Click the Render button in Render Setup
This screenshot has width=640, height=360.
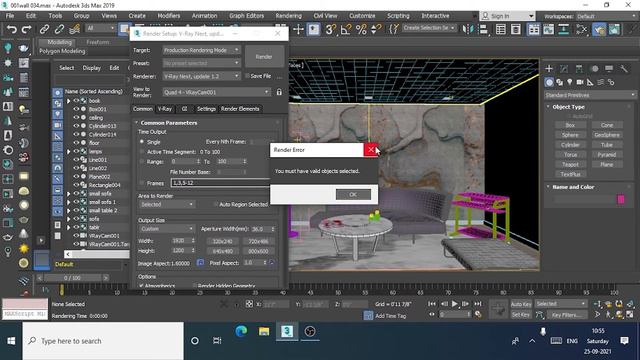pos(264,56)
